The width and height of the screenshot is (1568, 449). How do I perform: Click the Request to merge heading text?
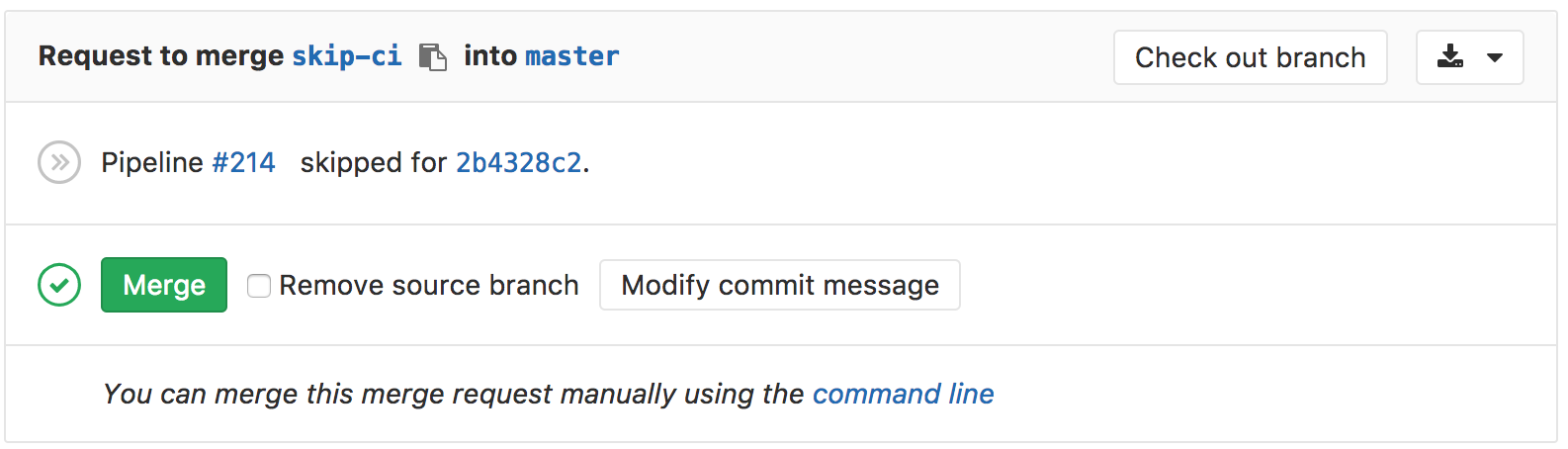pos(161,56)
